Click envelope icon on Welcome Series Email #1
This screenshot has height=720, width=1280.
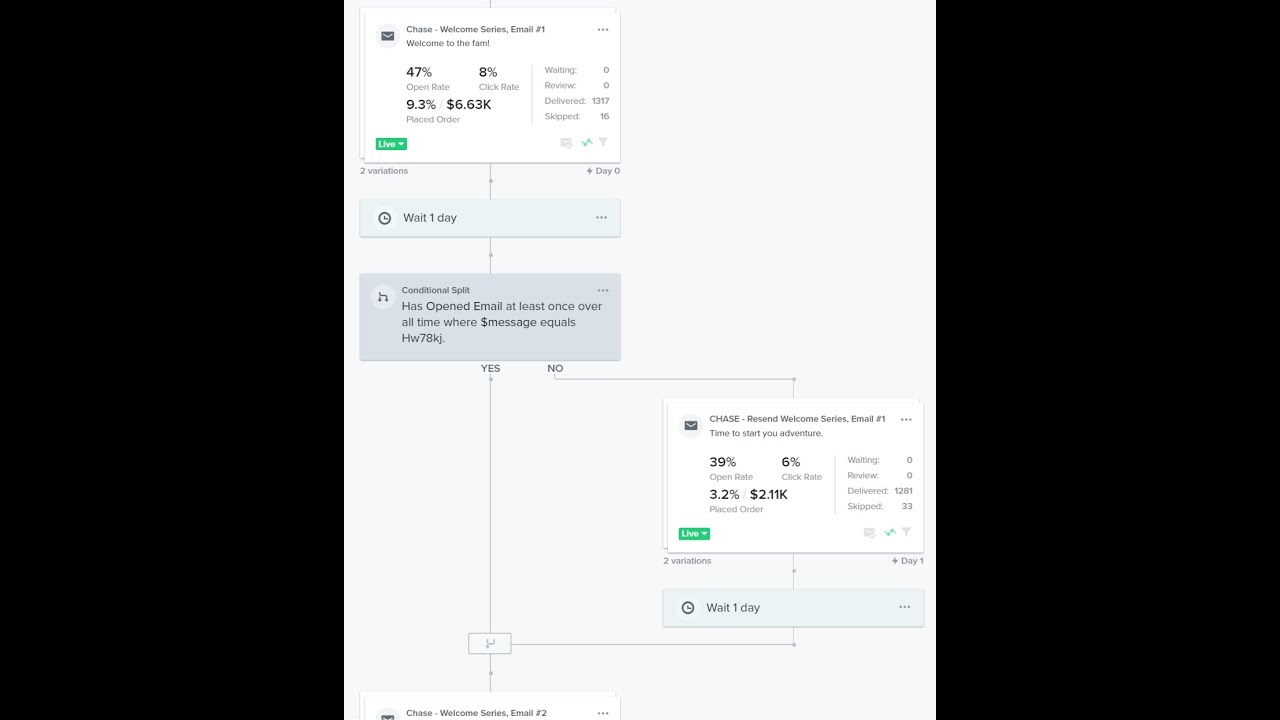pos(388,36)
